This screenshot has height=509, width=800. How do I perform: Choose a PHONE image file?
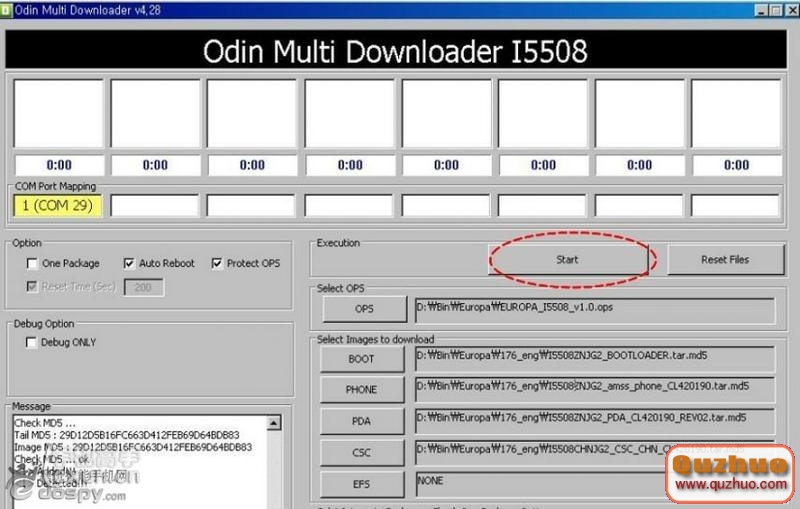point(361,390)
